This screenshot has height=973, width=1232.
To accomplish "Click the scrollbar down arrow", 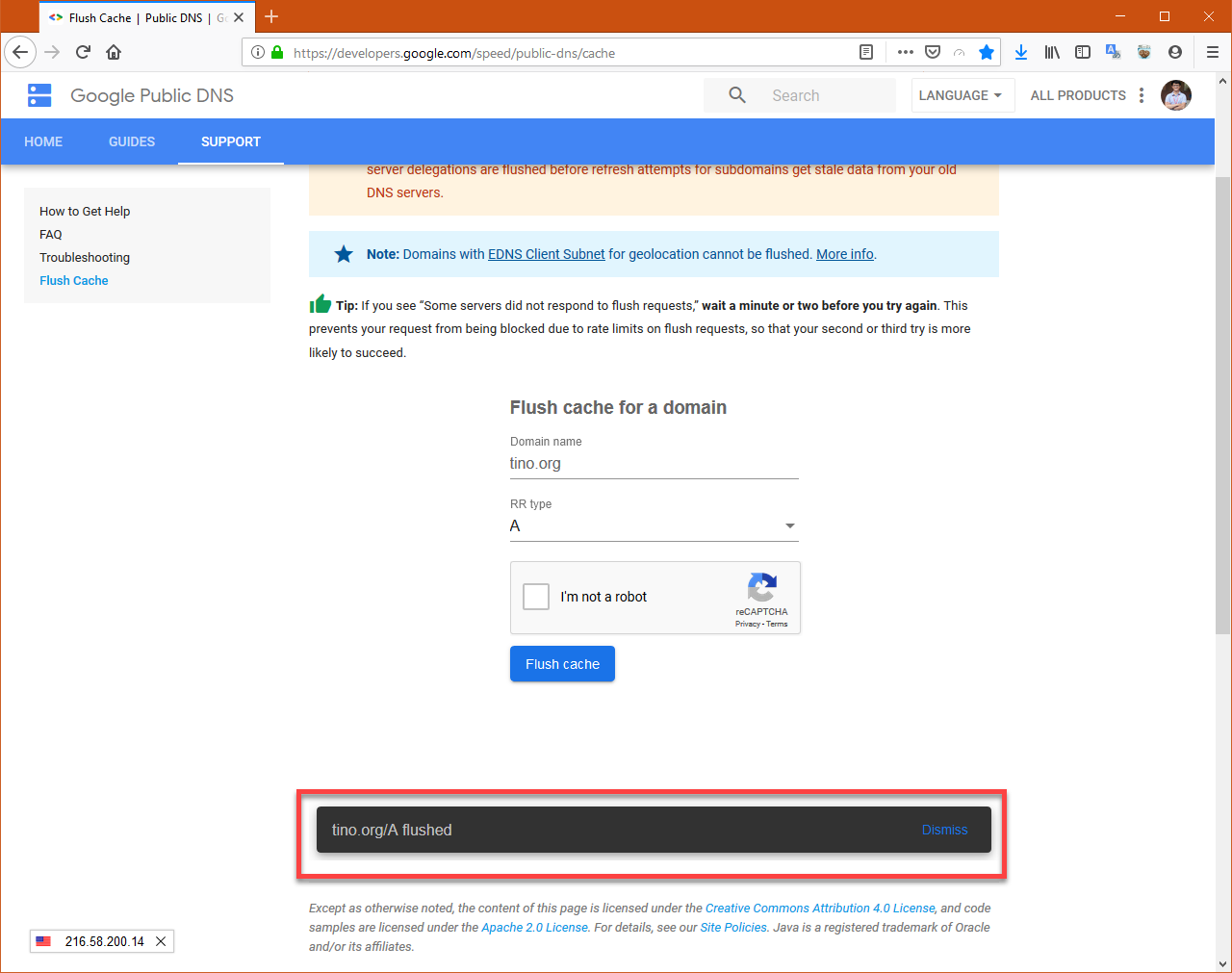I will pos(1222,963).
